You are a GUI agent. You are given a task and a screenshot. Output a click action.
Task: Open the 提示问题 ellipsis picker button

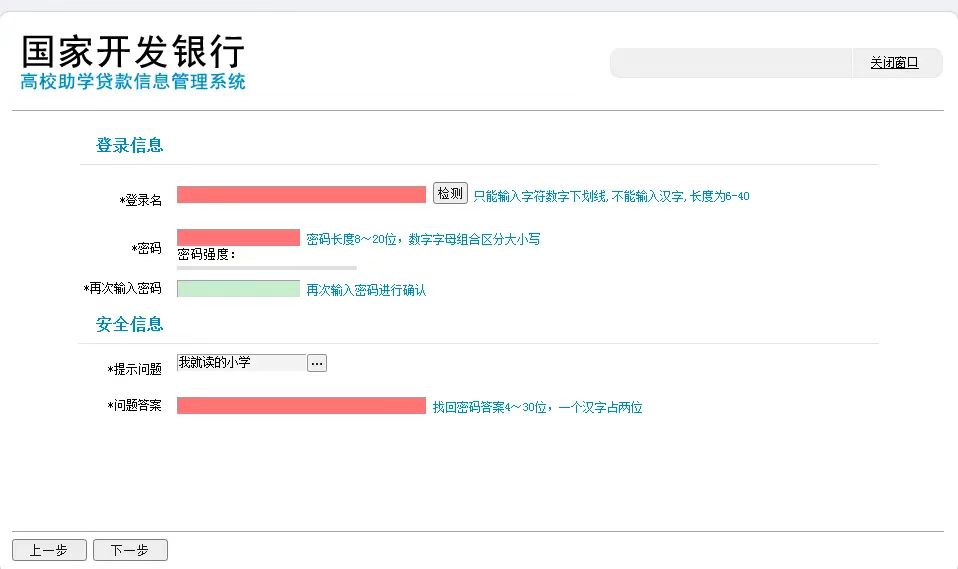316,363
